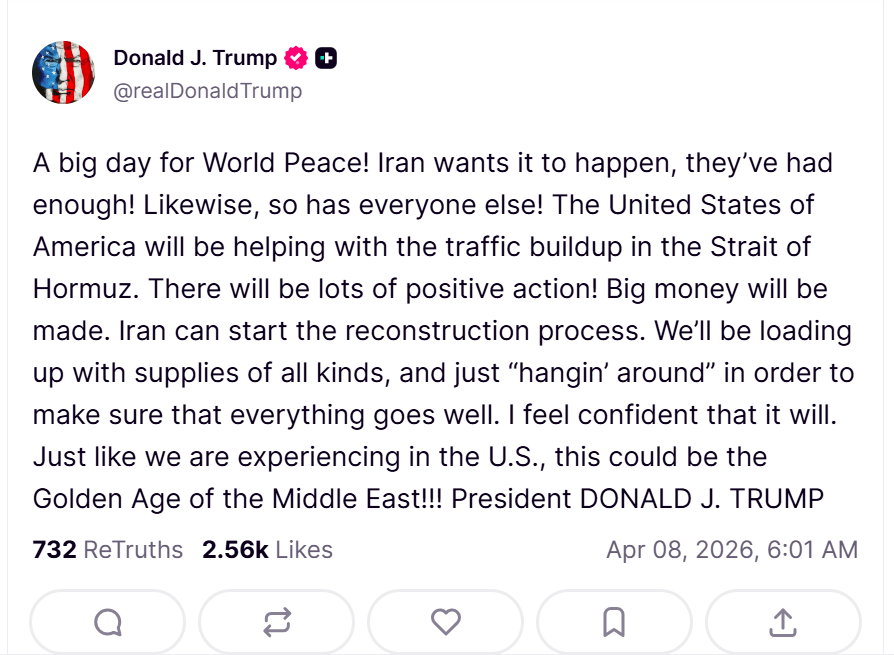
Task: Click the "President DONALD J. TRUMP" signature
Action: tap(638, 498)
